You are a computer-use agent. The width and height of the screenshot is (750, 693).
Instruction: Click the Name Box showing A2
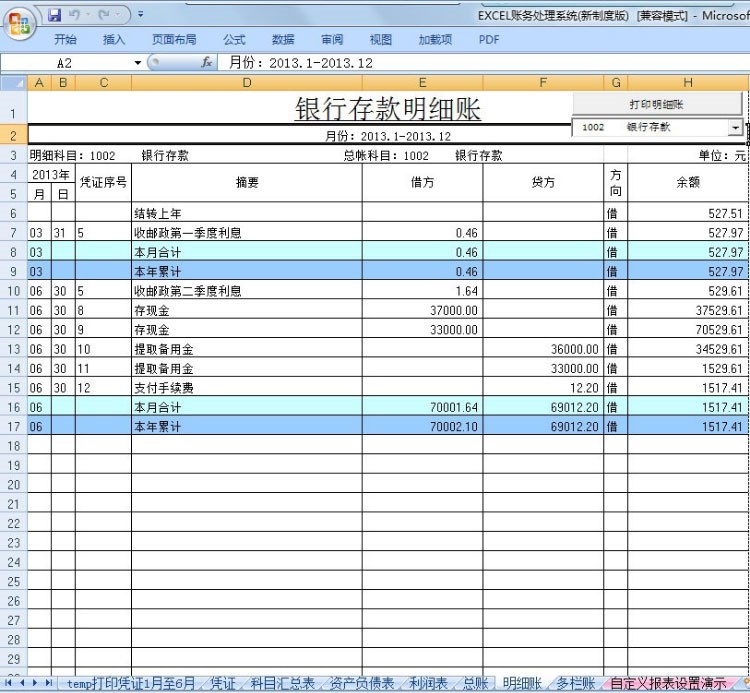click(65, 63)
